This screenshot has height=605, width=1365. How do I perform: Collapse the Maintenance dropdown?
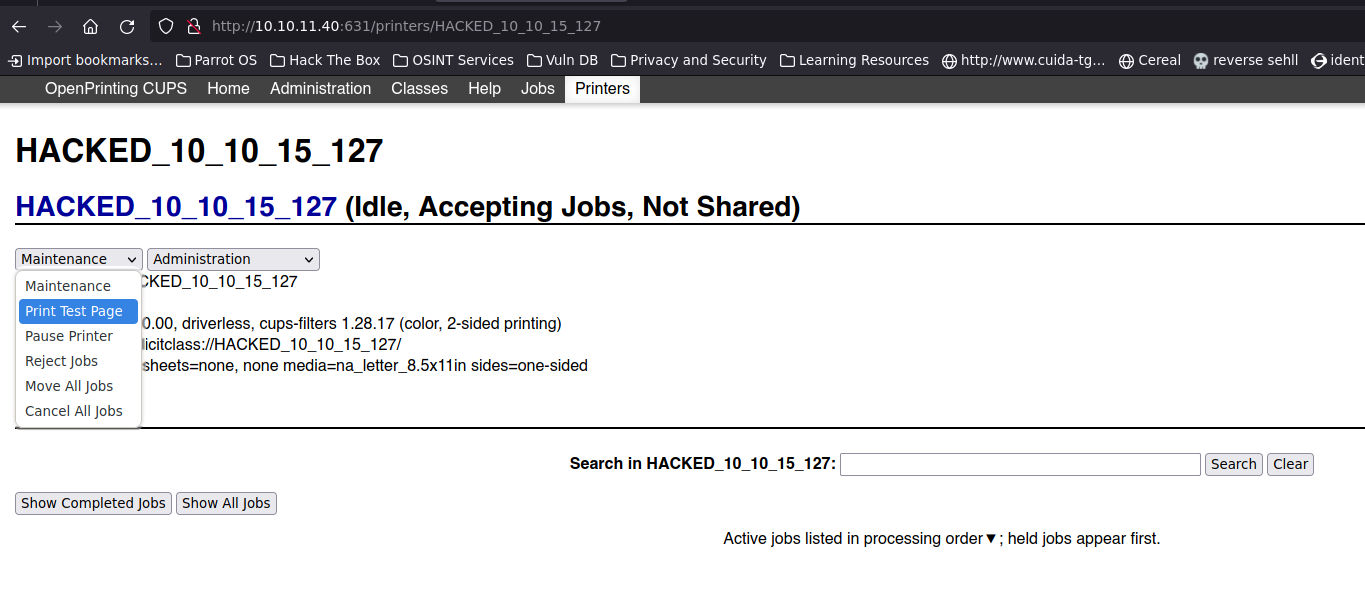point(79,259)
